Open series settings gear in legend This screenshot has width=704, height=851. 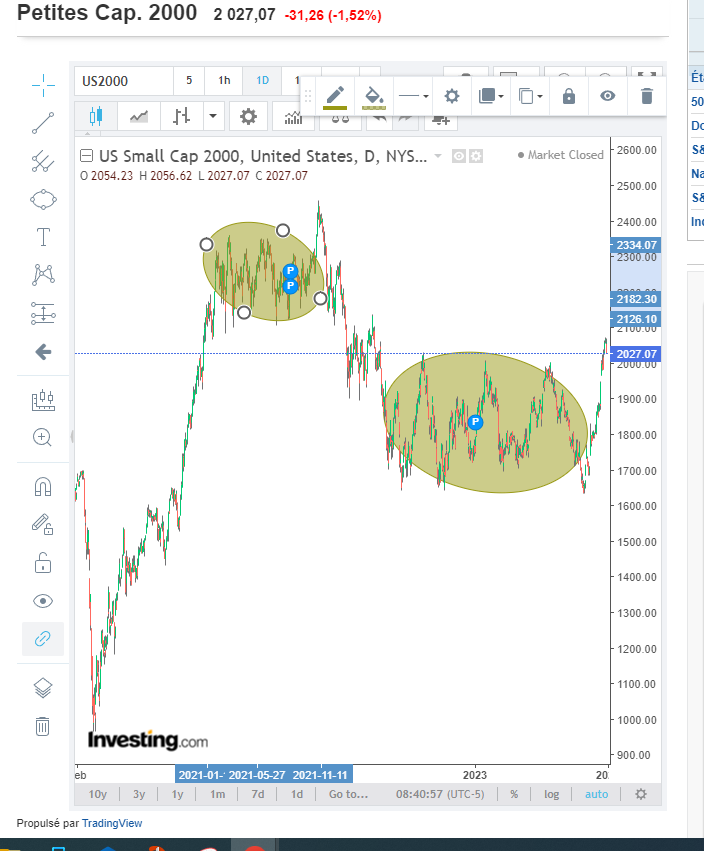click(476, 156)
